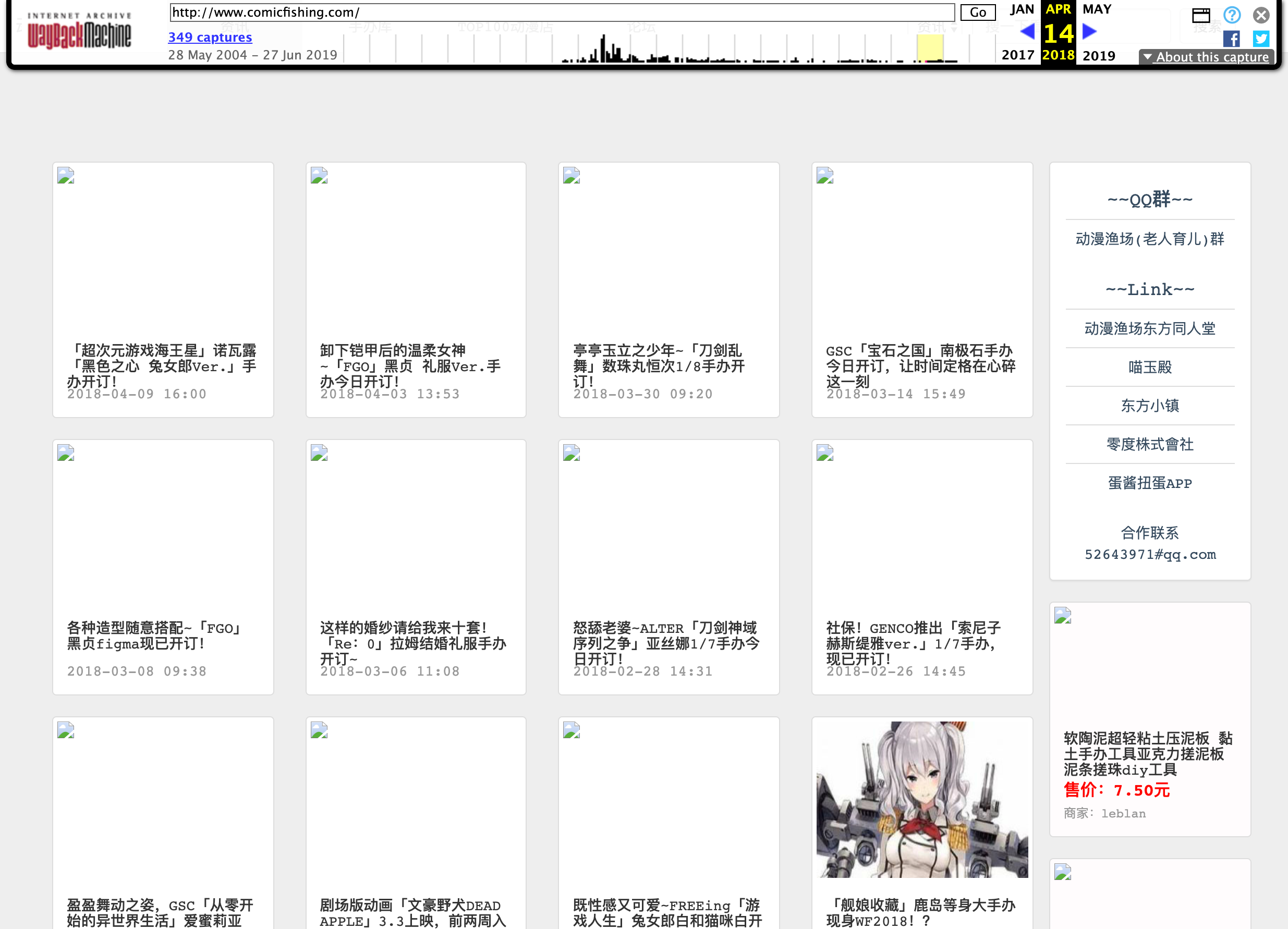Click broken thumbnail of 拉姆结婚礼服 article

tap(319, 453)
